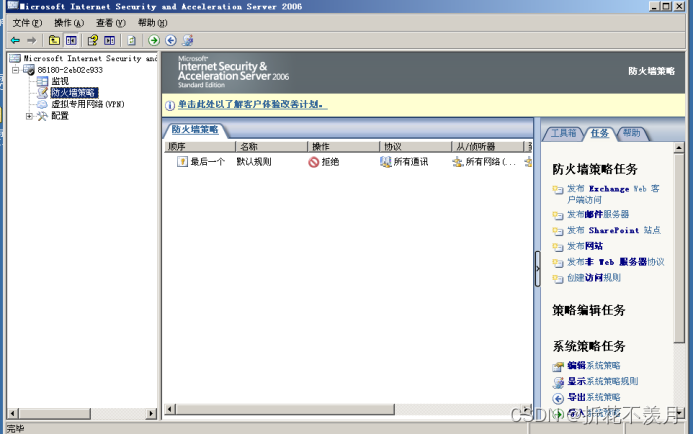Sort by the 顺序 column header
Image resolution: width=693 pixels, height=435 pixels.
[200, 146]
